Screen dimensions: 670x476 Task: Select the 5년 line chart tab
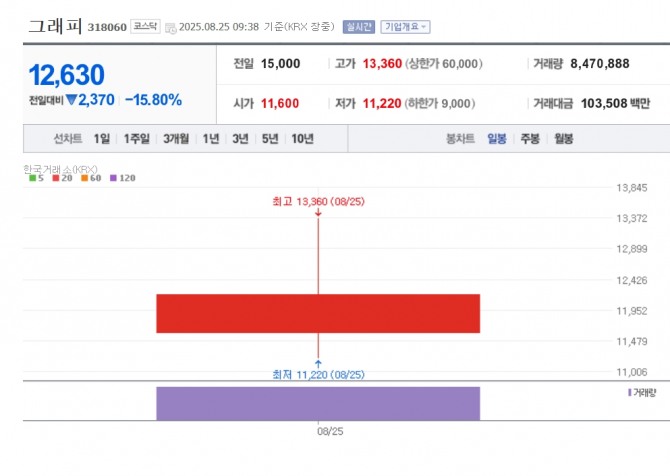click(270, 139)
